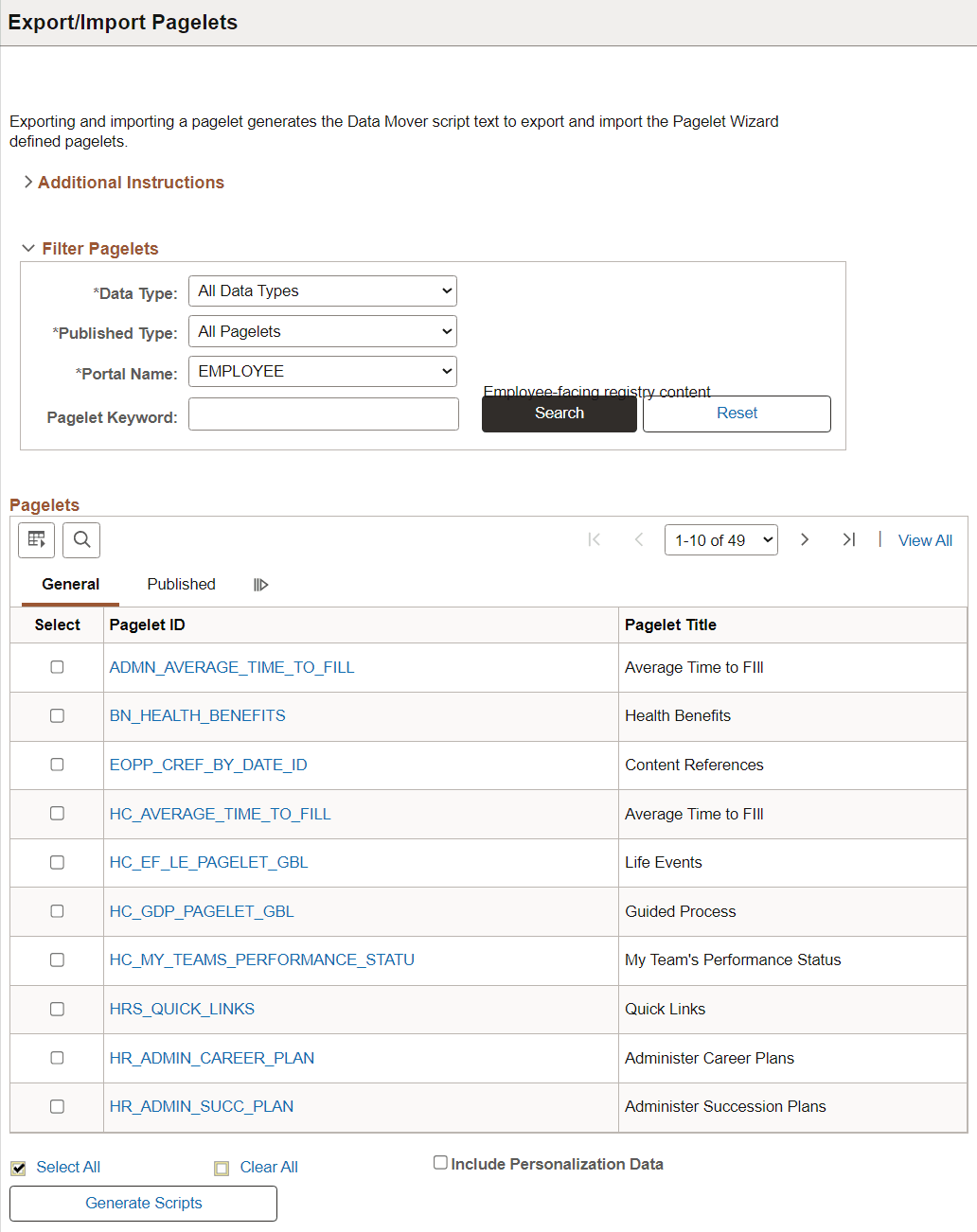977x1232 pixels.
Task: Enable Include Personalization Data
Action: (x=440, y=1162)
